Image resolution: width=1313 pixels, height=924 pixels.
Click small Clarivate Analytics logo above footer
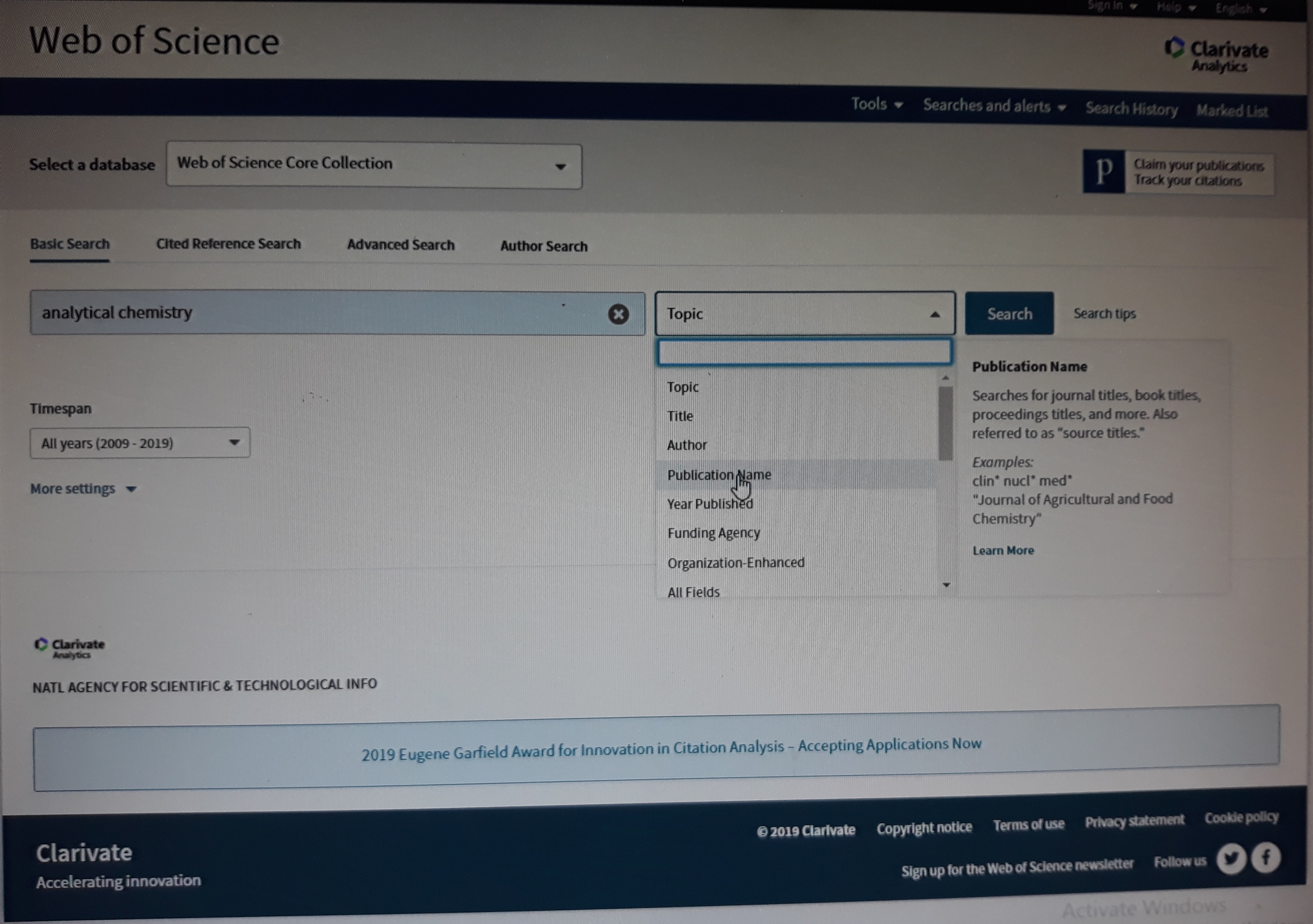[70, 648]
